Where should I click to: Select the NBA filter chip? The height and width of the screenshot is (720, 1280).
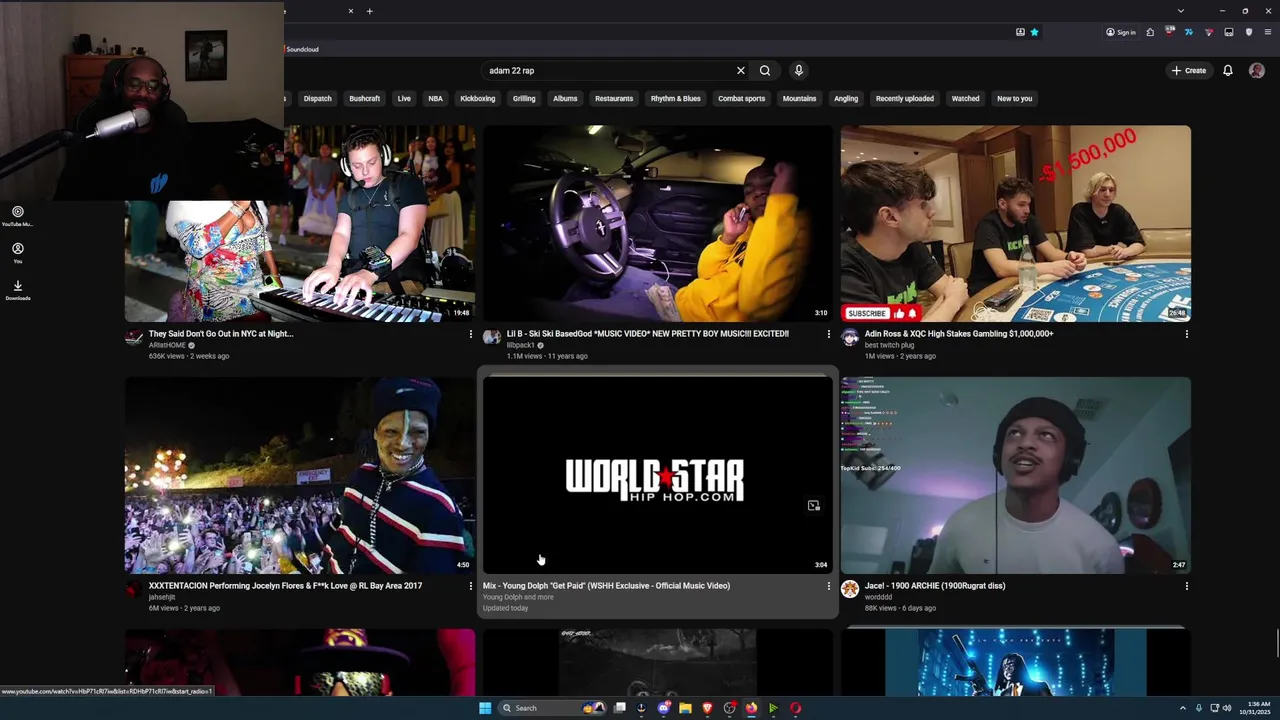(x=435, y=98)
